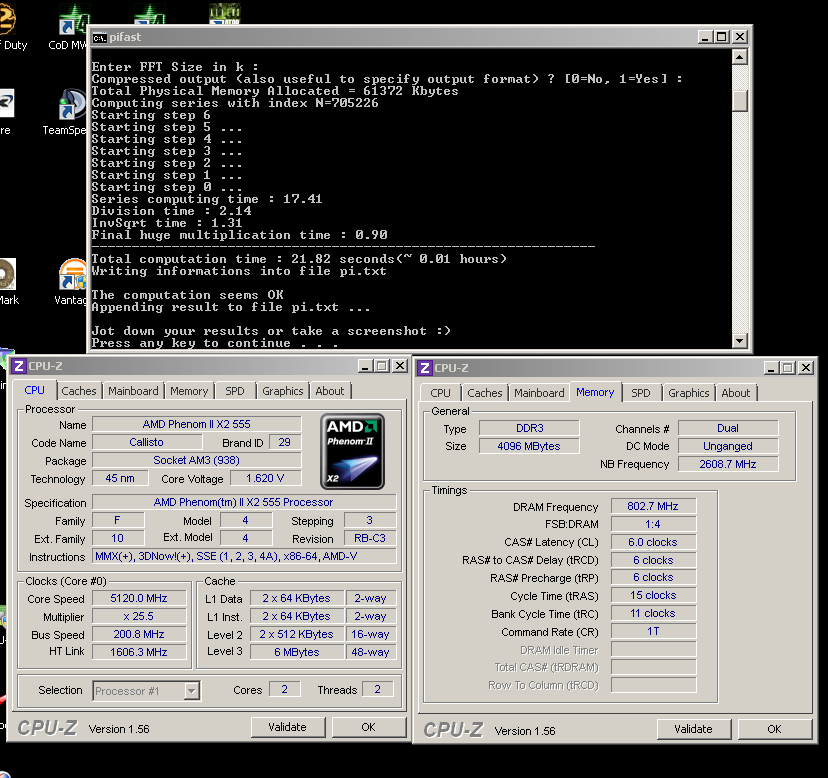Screen dimensions: 828x778
Task: Click the Code Name value Callisto
Action: [146, 442]
